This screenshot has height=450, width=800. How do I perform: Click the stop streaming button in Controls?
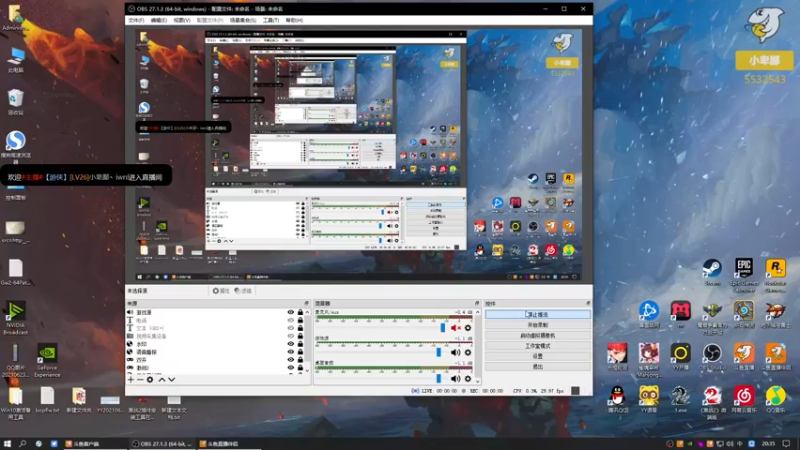[538, 315]
